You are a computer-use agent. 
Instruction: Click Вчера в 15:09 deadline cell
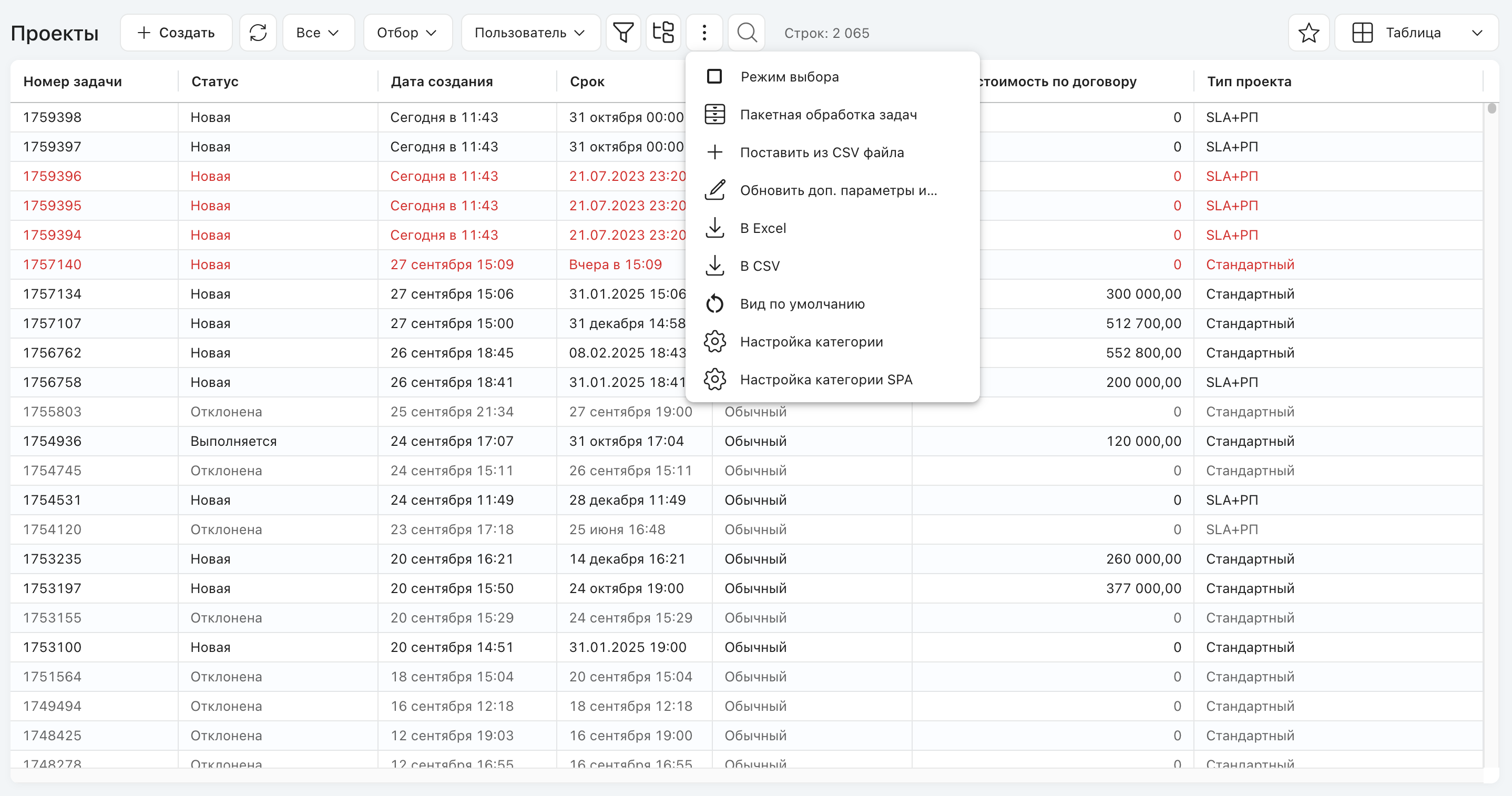coord(615,264)
